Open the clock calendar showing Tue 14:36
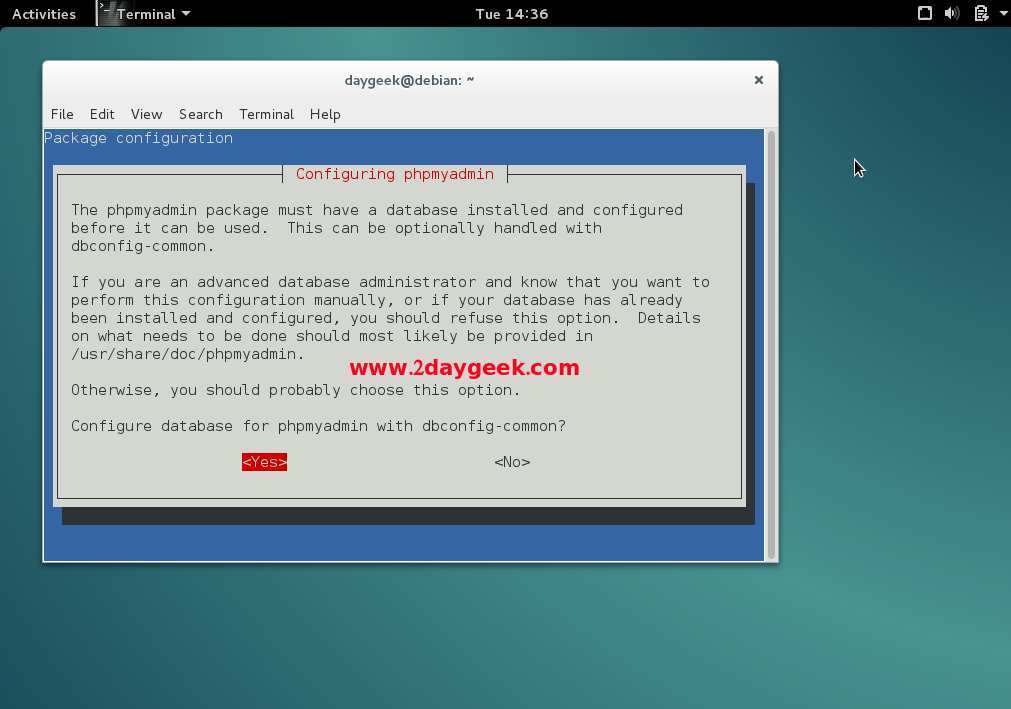The height and width of the screenshot is (709, 1011). [x=512, y=14]
